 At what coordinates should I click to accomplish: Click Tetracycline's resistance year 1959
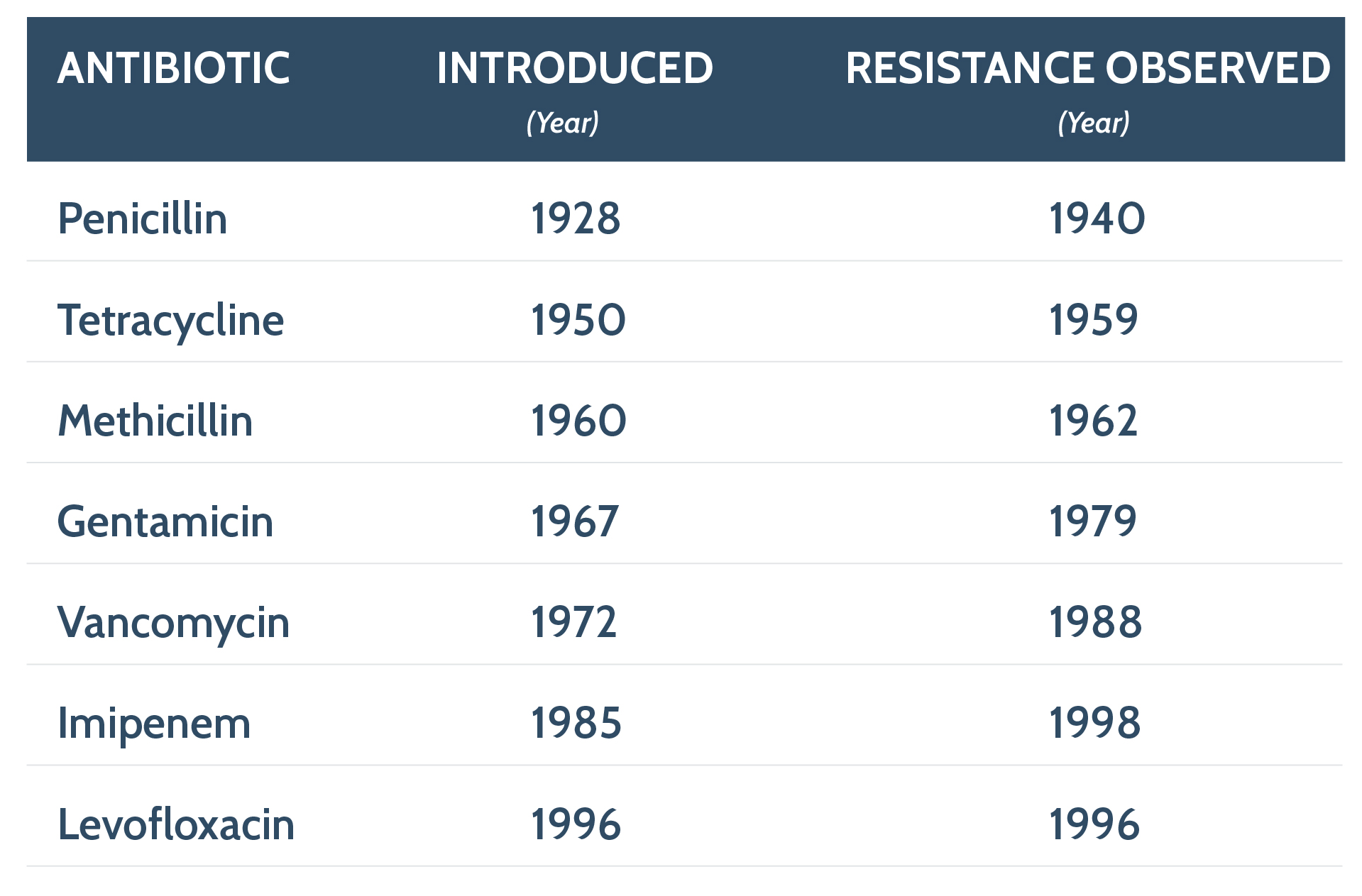[1094, 320]
